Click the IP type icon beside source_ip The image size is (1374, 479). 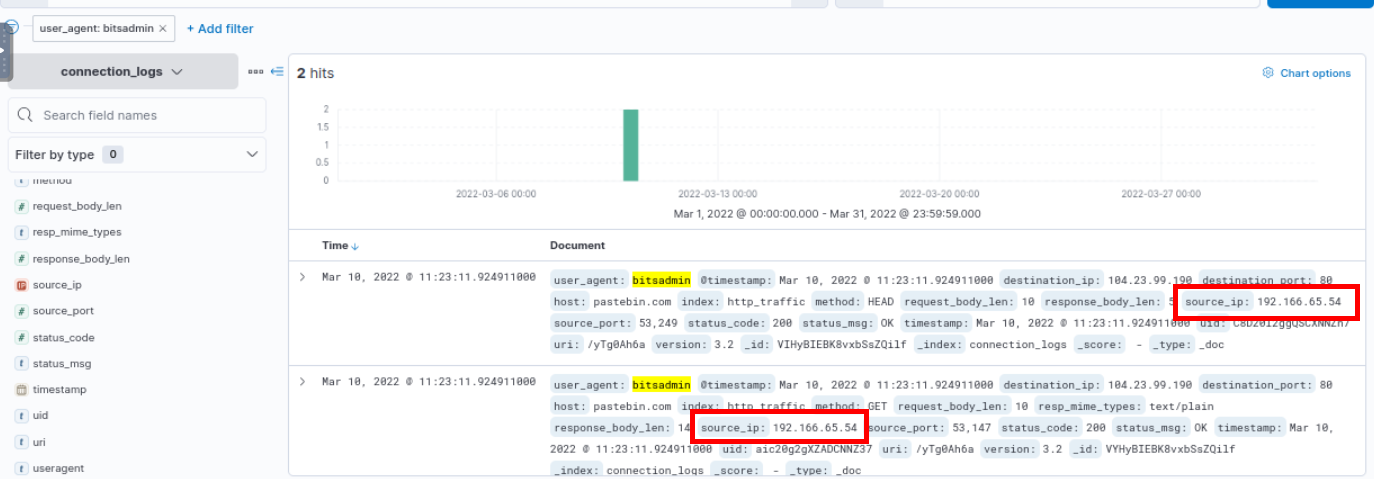pos(21,285)
